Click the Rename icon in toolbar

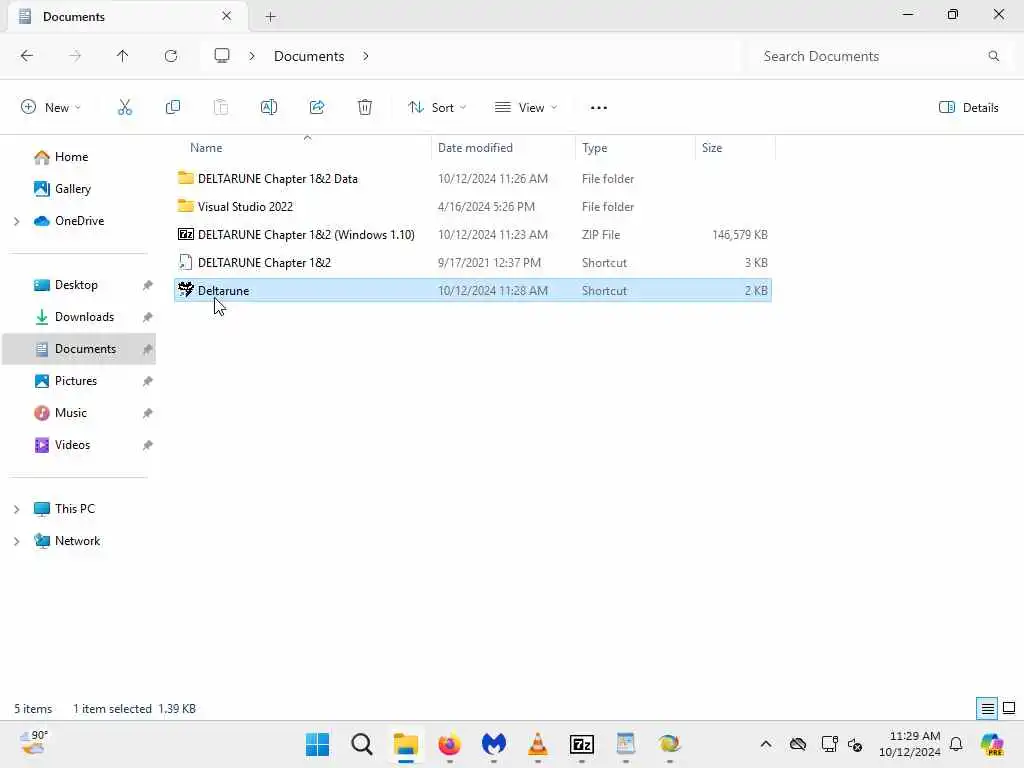point(269,108)
